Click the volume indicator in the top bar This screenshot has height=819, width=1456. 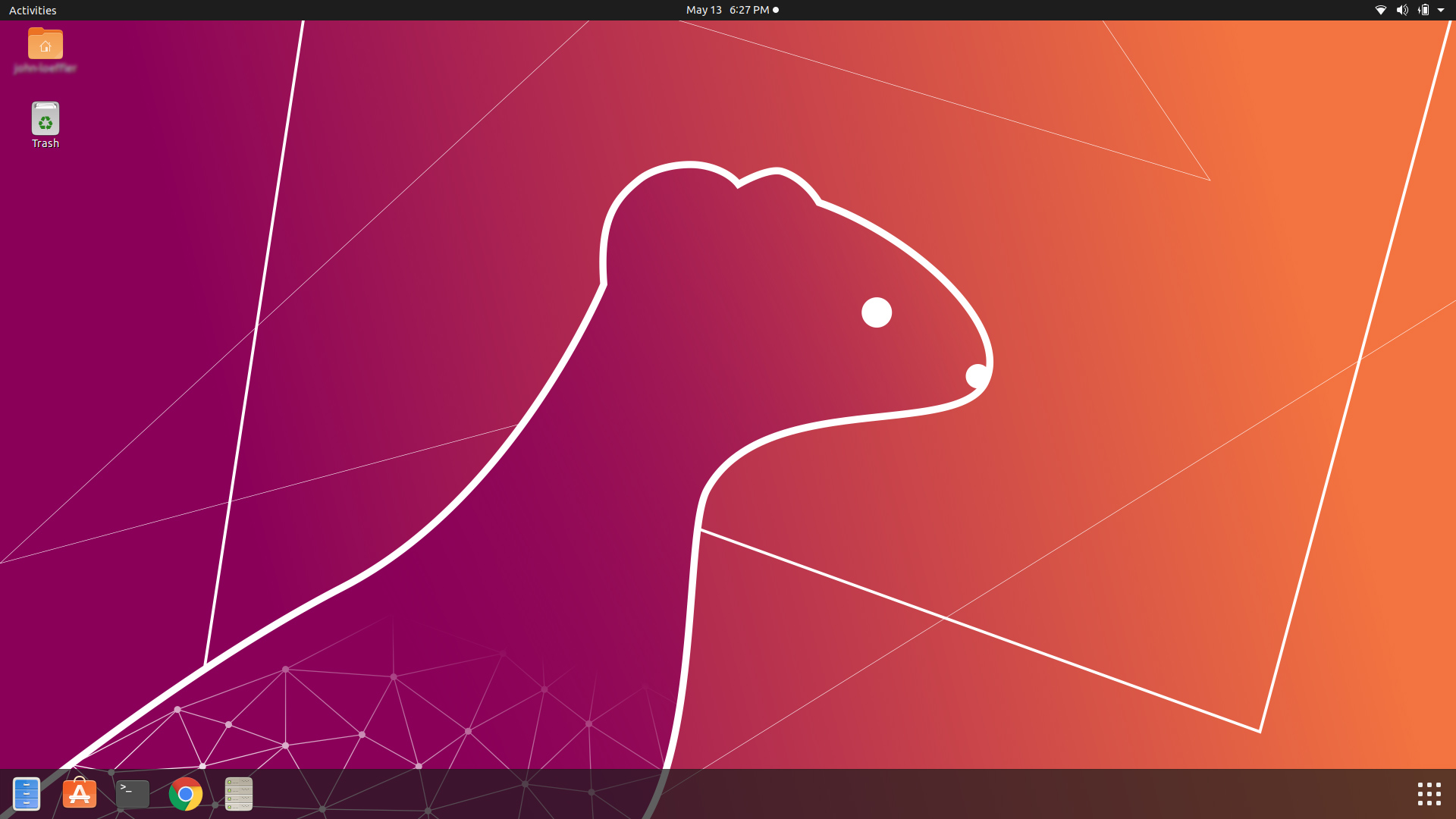(x=1402, y=10)
